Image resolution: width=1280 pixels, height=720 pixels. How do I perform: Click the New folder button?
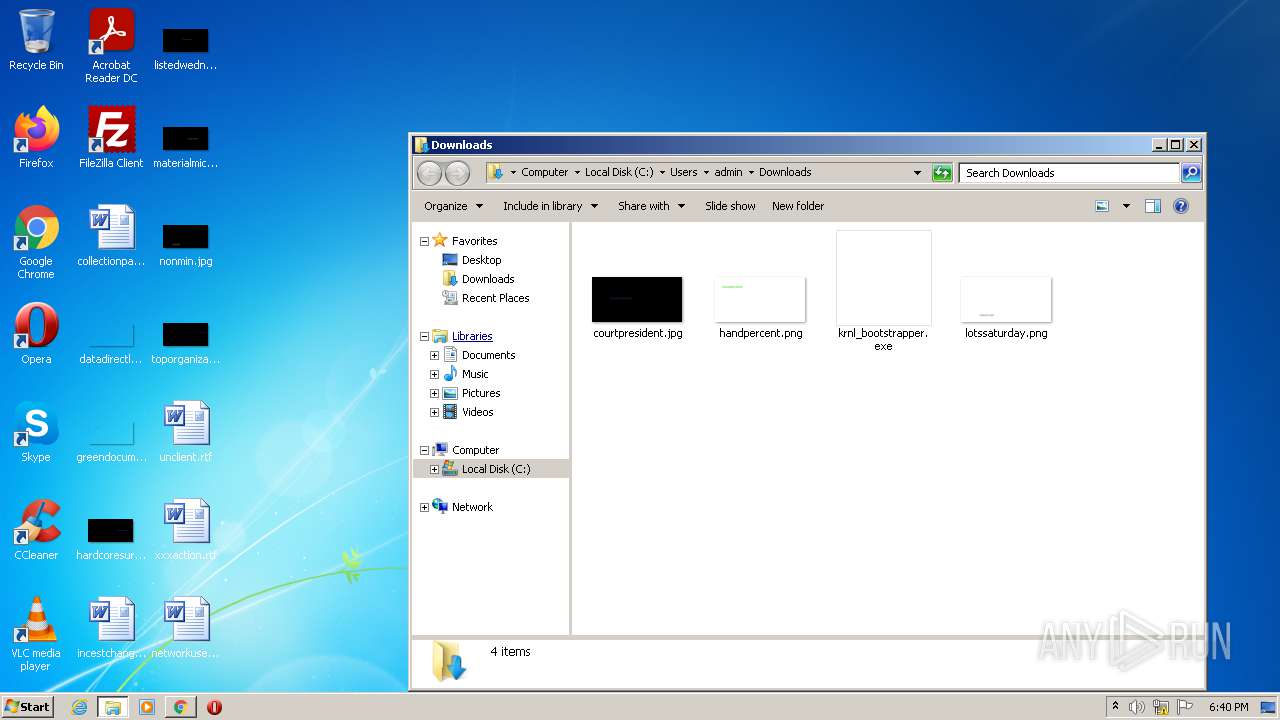(798, 206)
